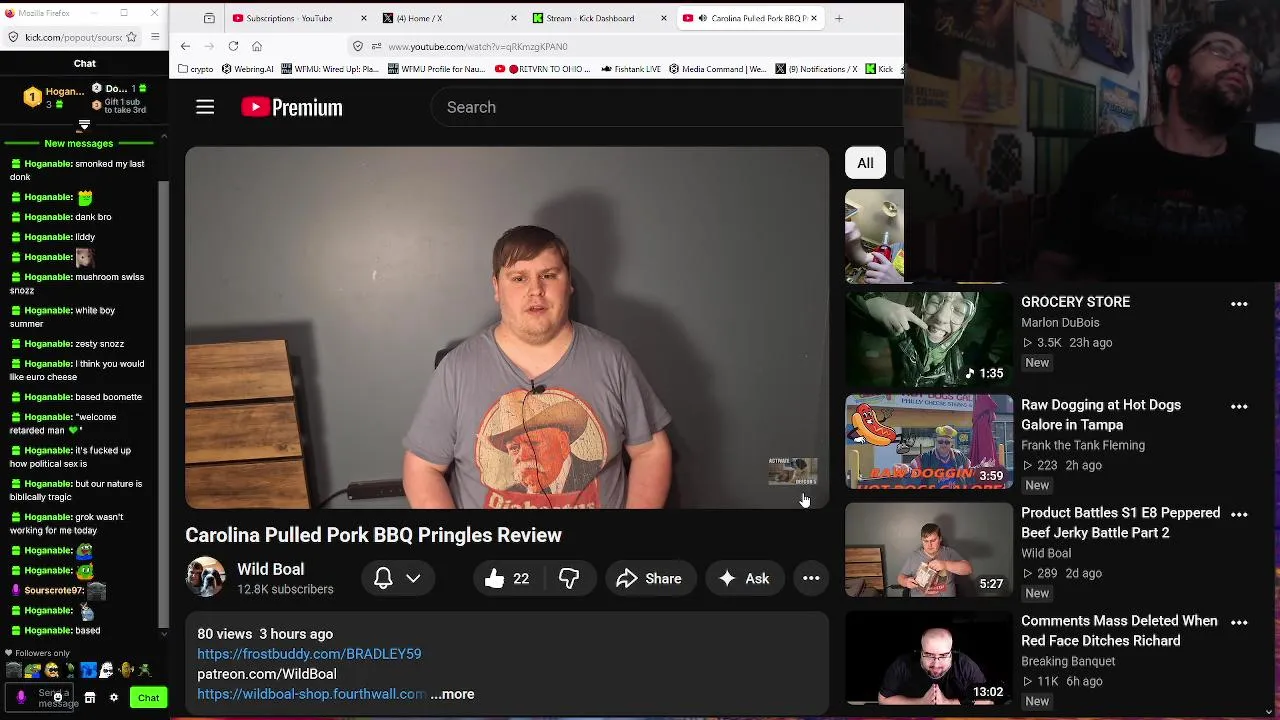Open the Firefox list all tabs button
1280x720 pixels.
tap(209, 18)
